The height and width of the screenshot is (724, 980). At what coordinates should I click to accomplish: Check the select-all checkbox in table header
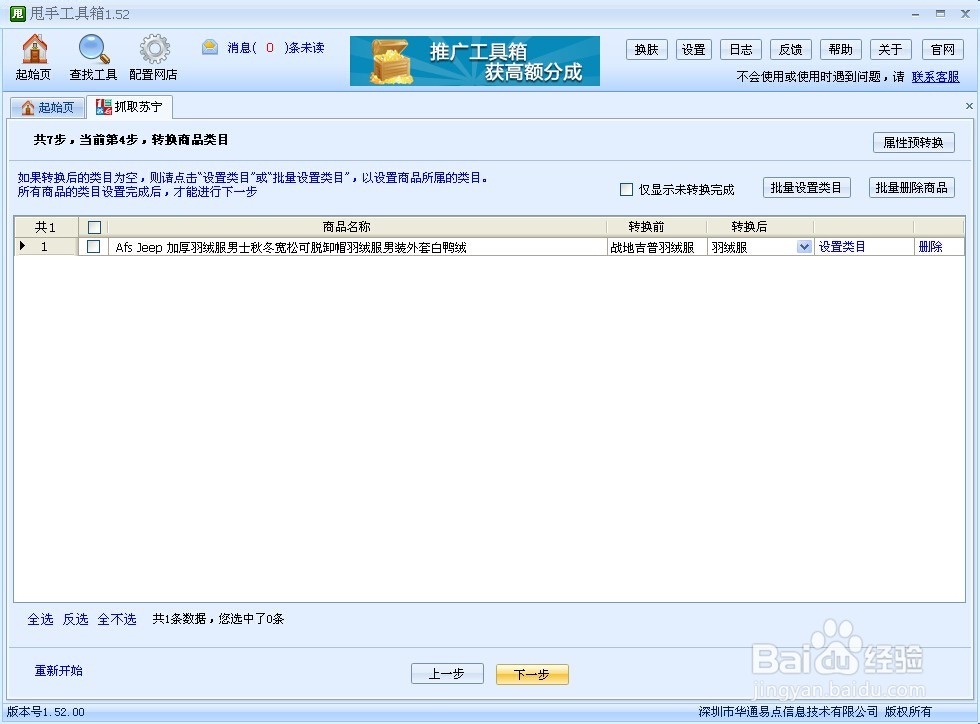(x=93, y=226)
